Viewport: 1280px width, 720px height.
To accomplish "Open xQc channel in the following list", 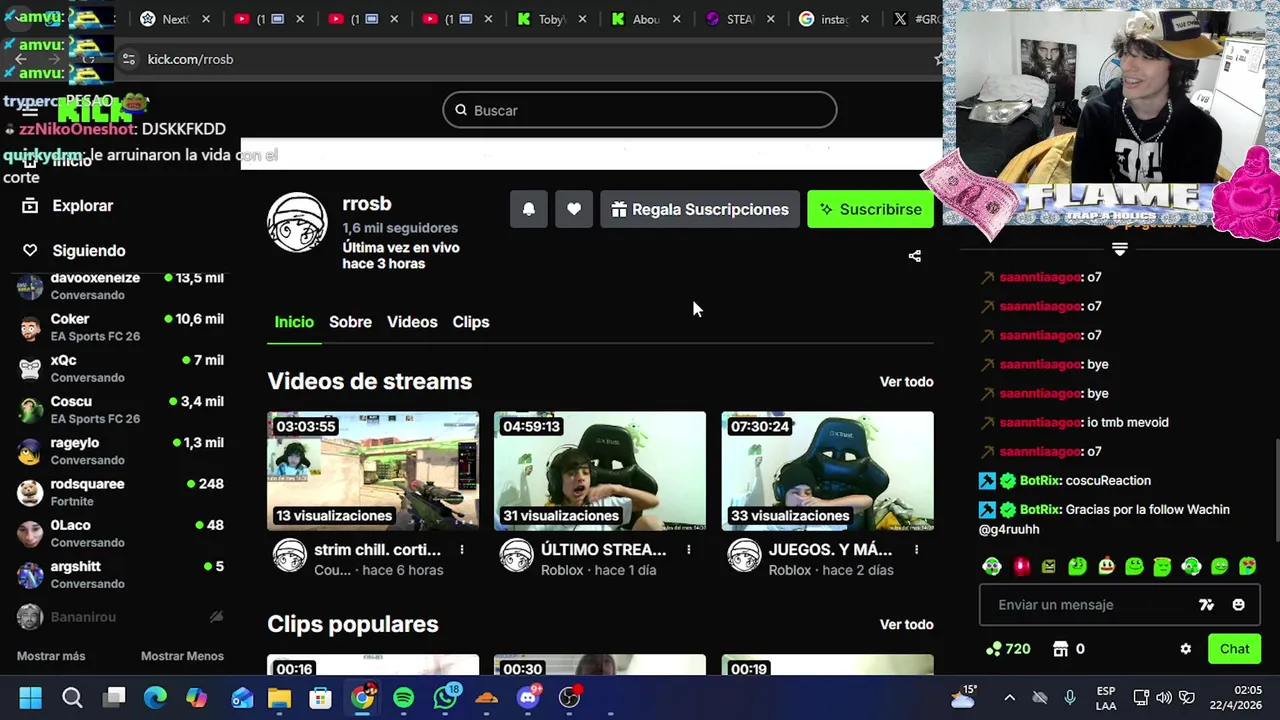I will coord(121,368).
